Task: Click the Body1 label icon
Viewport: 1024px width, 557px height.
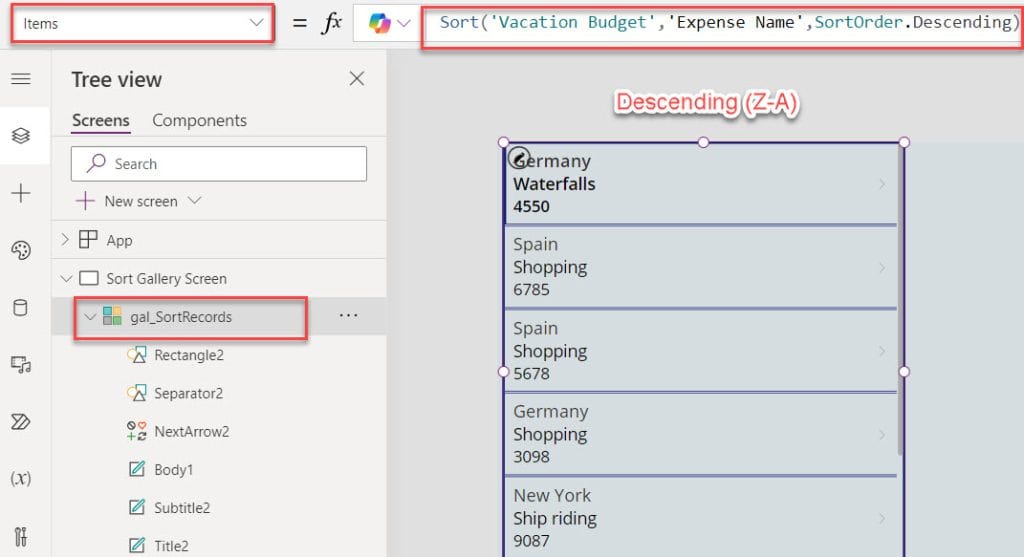Action: (136, 469)
